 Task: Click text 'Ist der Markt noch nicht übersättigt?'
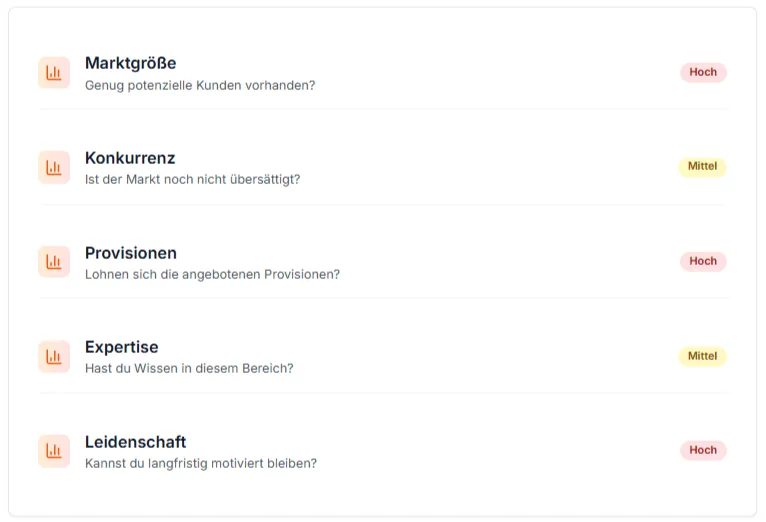[x=192, y=180]
